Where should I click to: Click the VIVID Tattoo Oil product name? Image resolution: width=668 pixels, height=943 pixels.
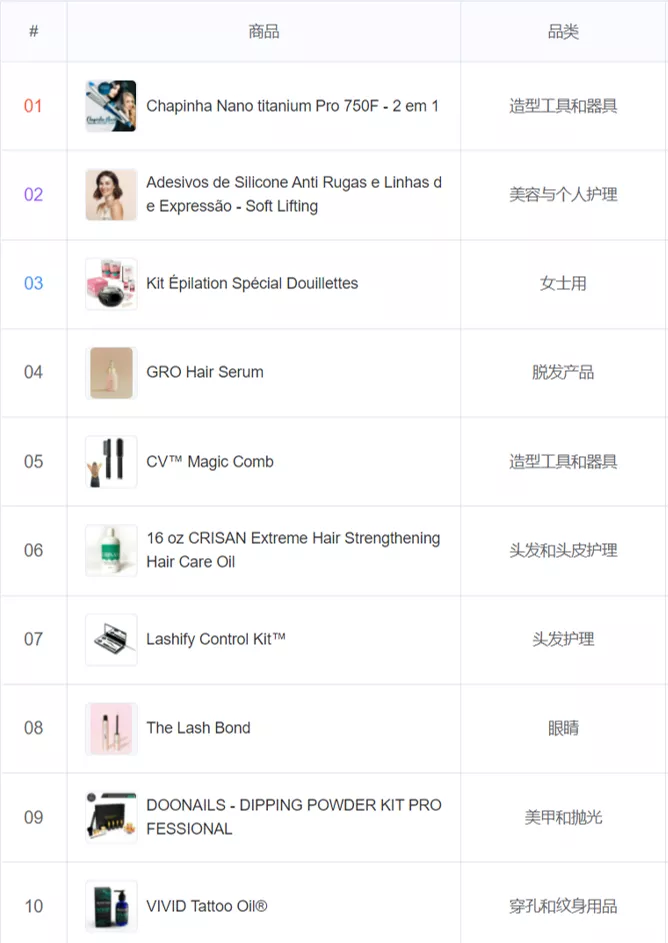click(x=207, y=906)
